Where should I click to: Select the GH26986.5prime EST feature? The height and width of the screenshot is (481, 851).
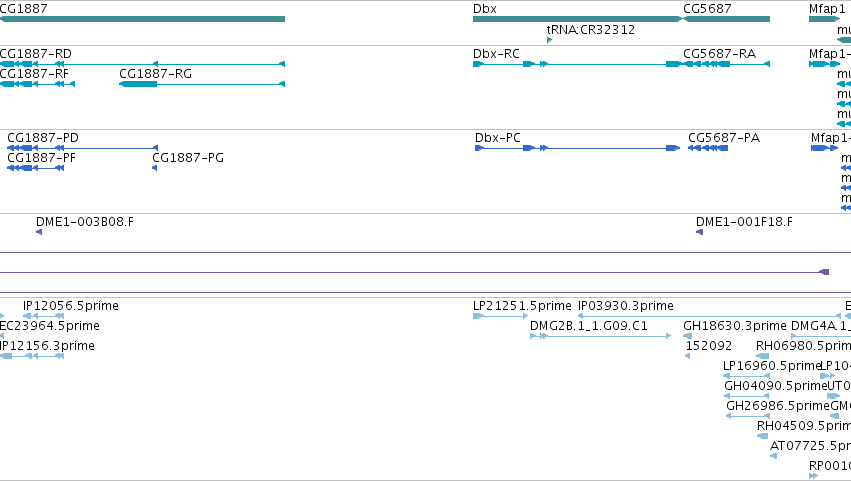748,416
